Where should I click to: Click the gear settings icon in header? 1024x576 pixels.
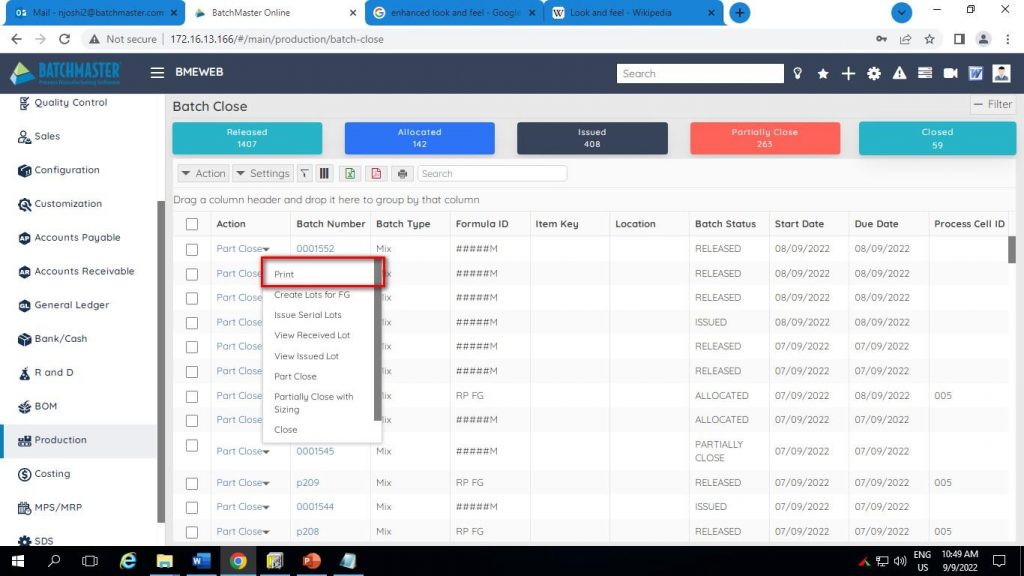pos(874,74)
